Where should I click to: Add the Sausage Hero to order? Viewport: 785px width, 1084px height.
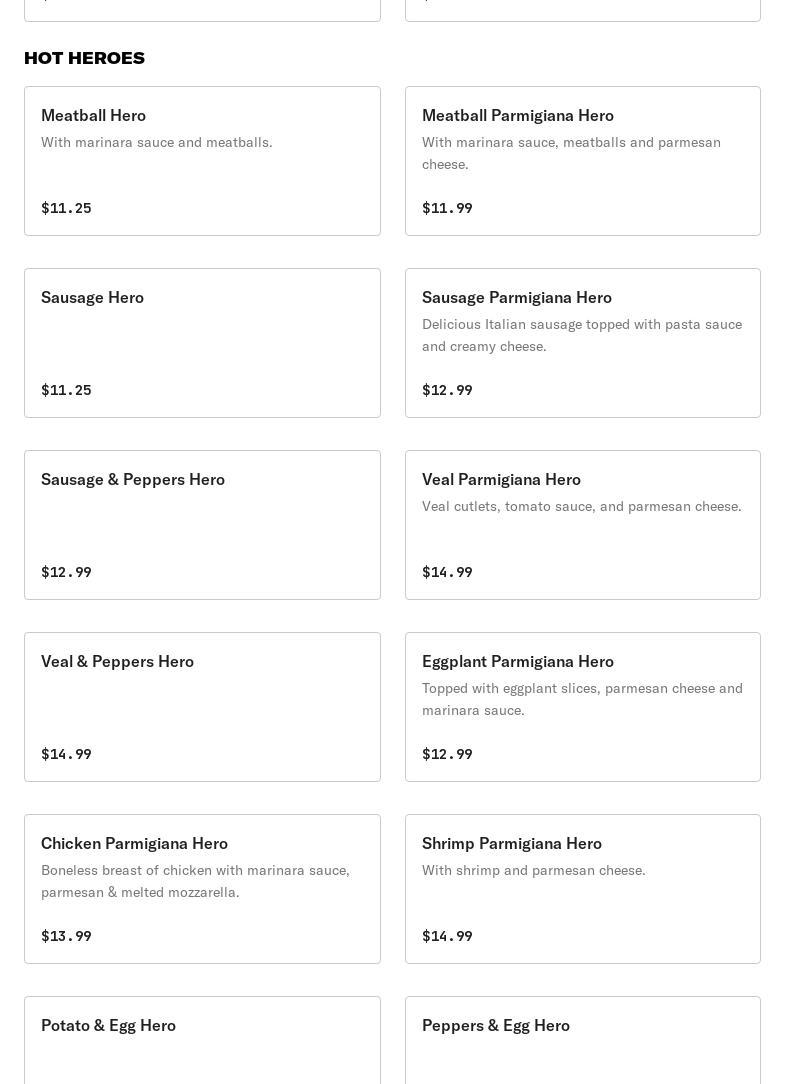tap(202, 343)
